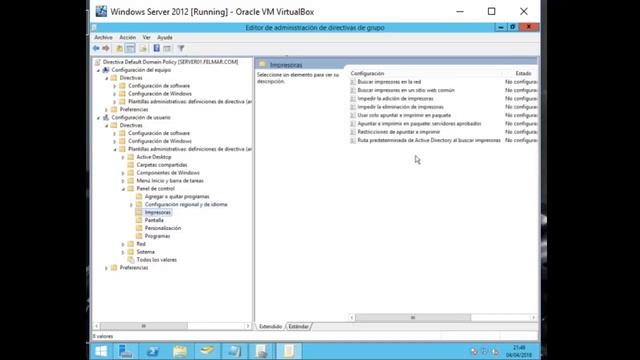This screenshot has width=640, height=360.
Task: Click the Configuración del equipo computer icon
Action: [x=106, y=70]
